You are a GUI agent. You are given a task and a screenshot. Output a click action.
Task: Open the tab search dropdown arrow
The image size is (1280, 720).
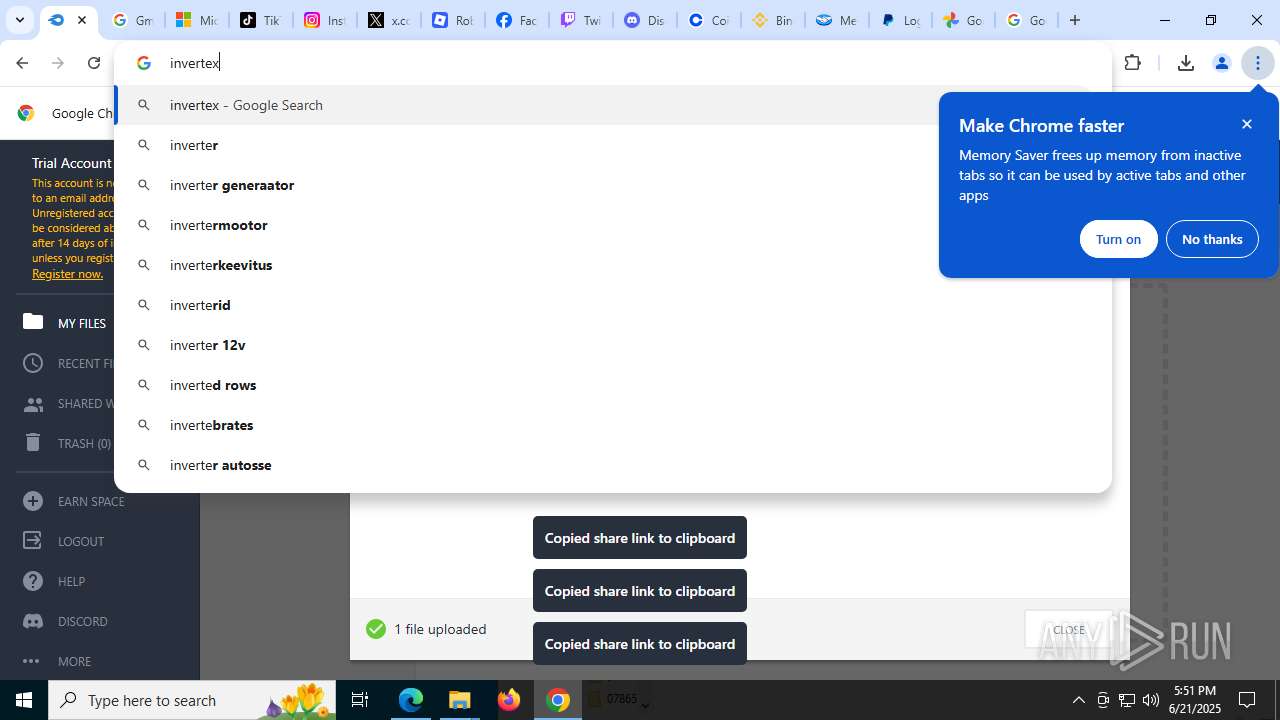pos(19,20)
